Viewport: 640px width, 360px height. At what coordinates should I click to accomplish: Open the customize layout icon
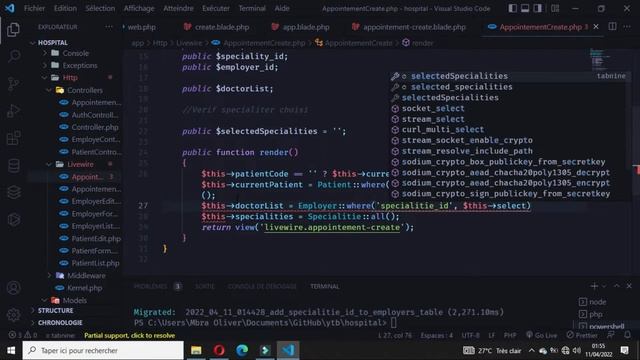coord(555,8)
